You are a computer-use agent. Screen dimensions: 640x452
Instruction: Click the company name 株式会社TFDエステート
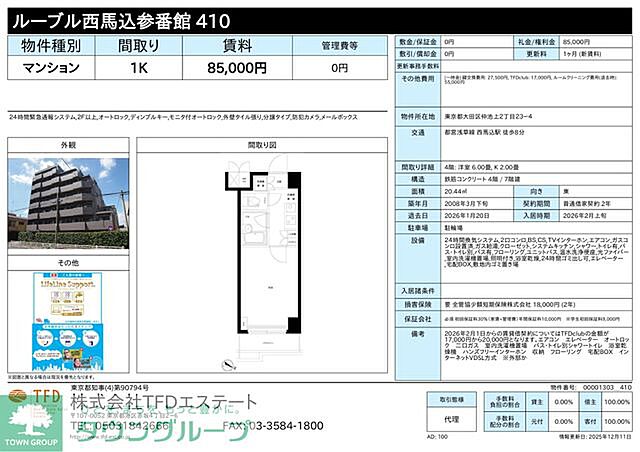point(155,402)
